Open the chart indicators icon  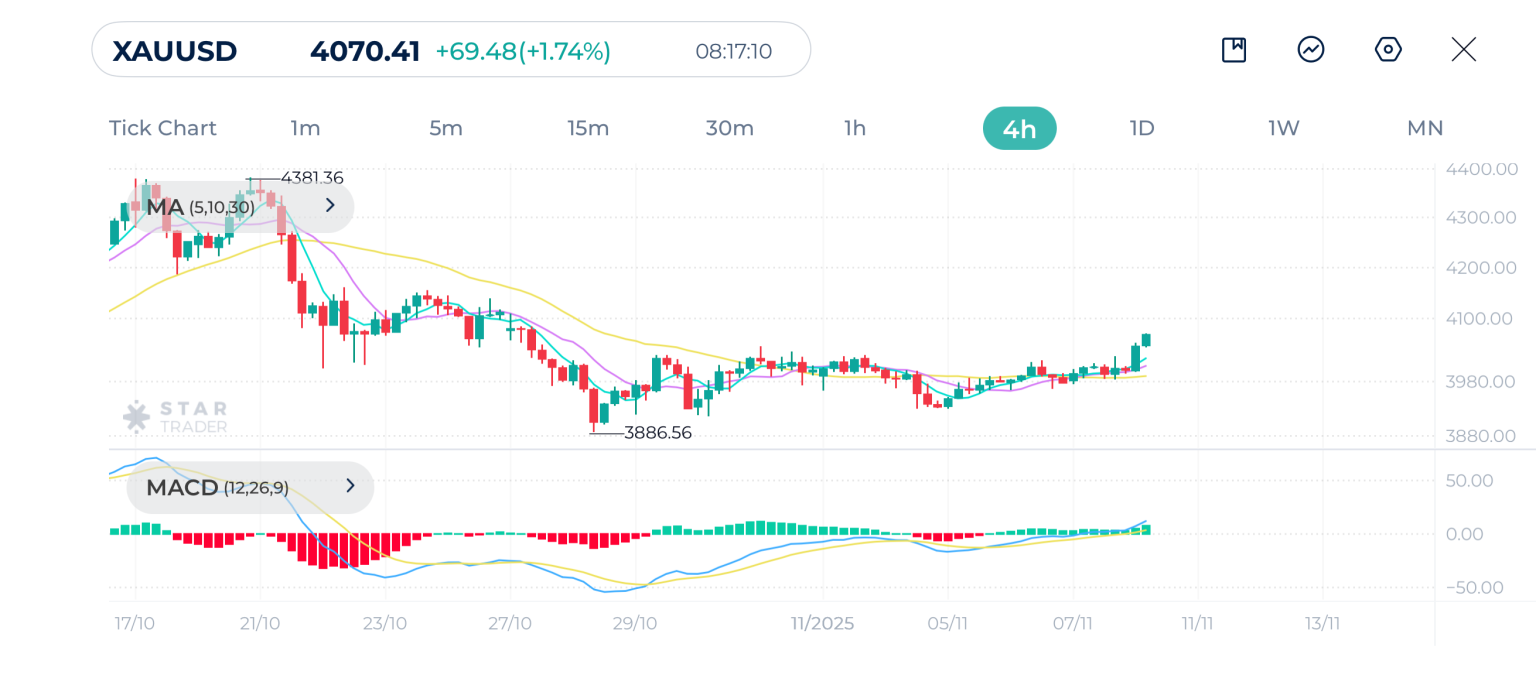click(x=1311, y=50)
